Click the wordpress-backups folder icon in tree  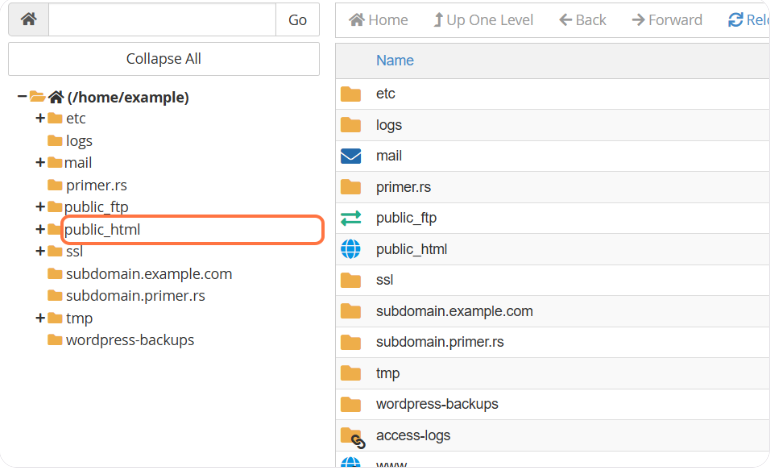55,340
